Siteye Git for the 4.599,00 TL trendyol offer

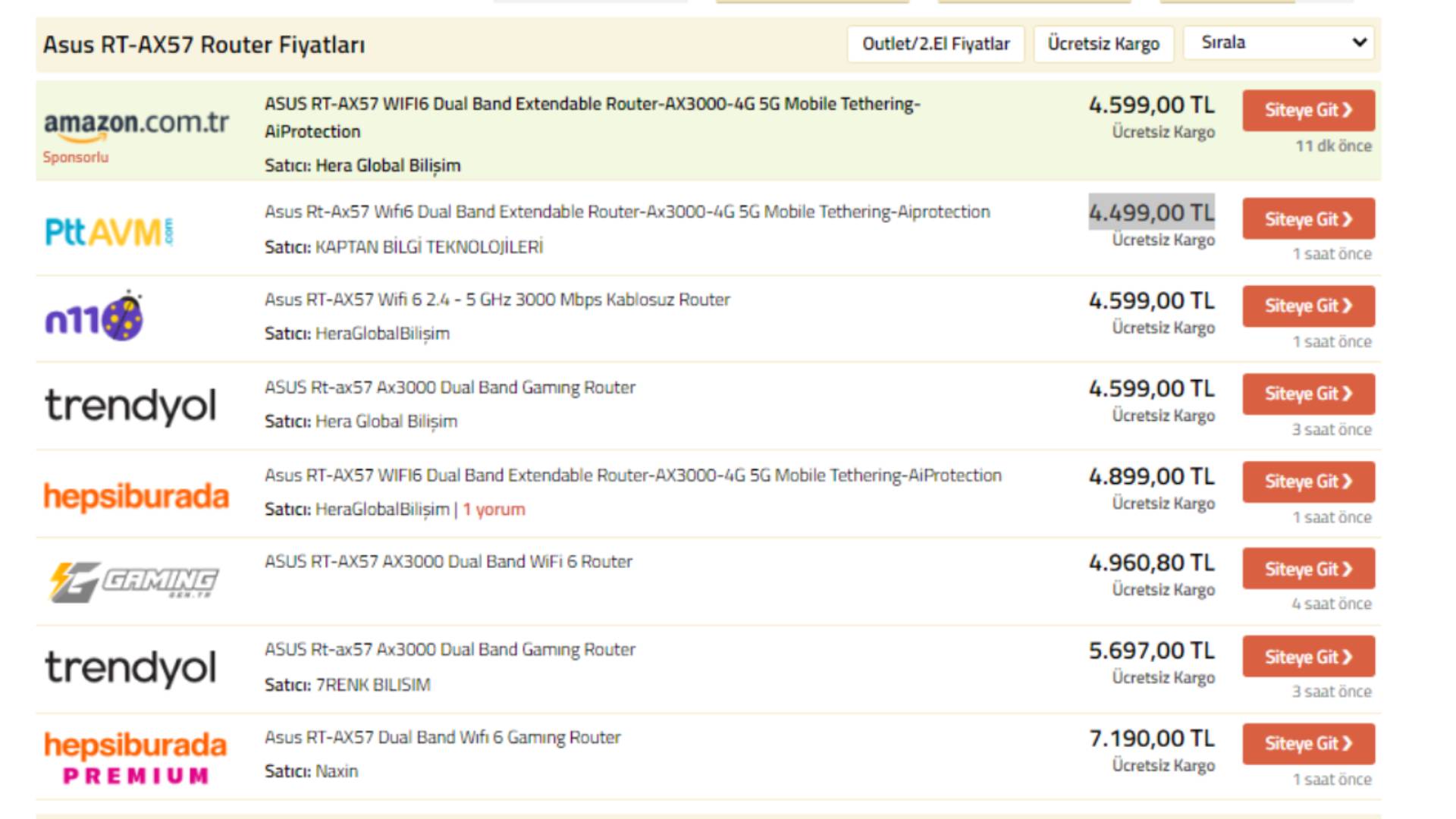[1308, 394]
